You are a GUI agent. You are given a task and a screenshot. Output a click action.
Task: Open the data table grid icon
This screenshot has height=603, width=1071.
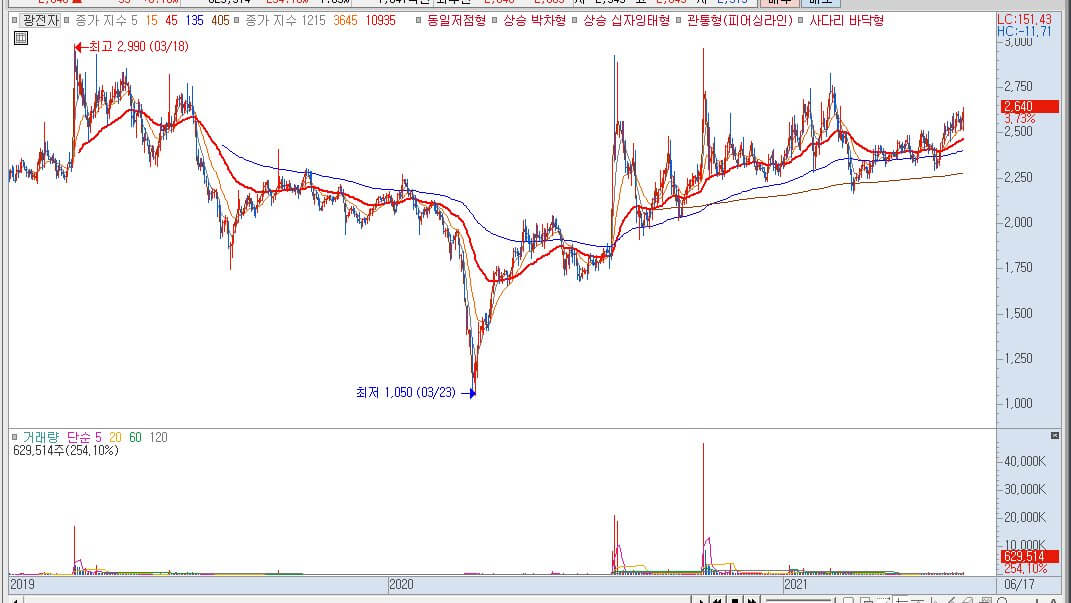[20, 38]
